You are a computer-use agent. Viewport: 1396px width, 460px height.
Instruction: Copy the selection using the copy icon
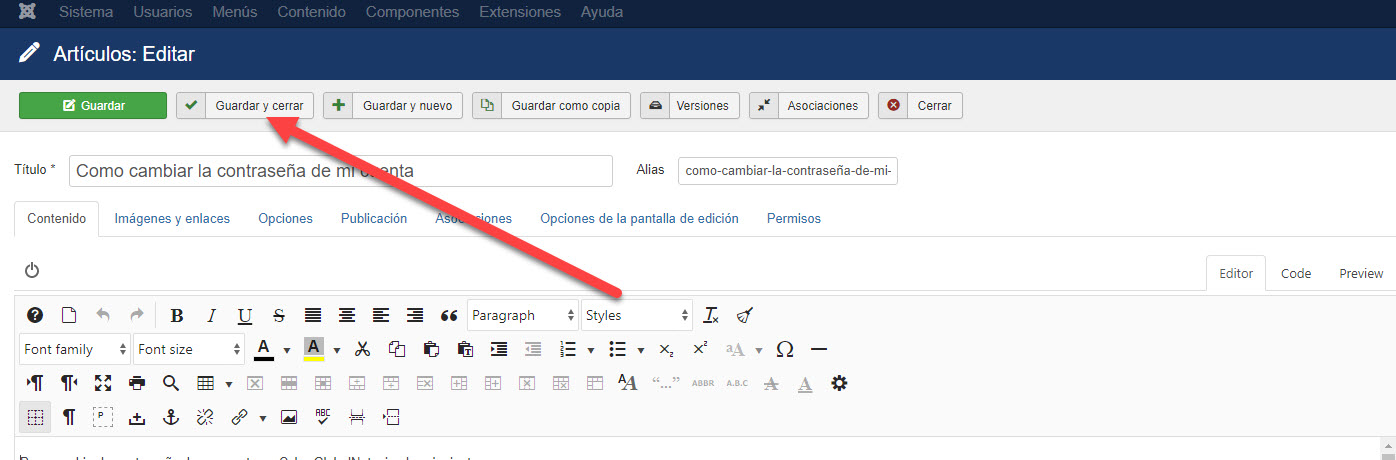[x=397, y=349]
